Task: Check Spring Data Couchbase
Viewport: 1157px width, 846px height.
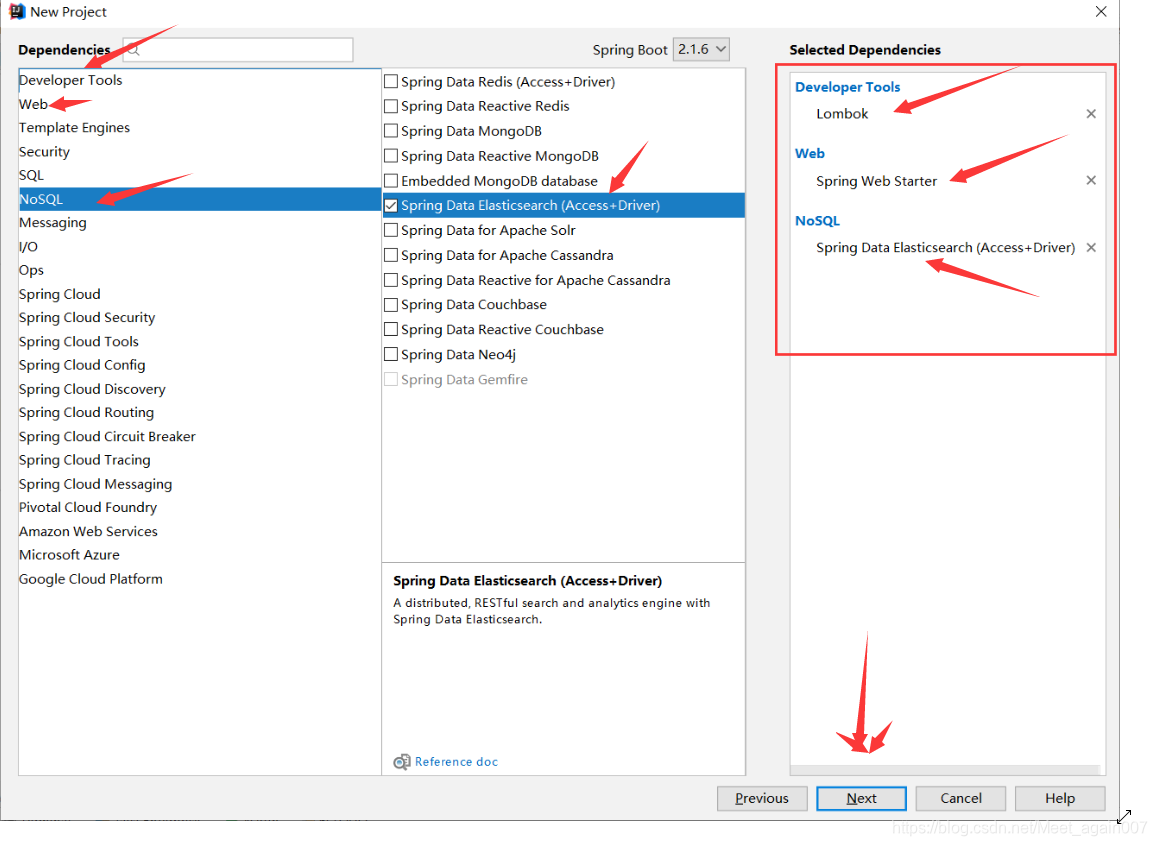Action: pos(391,305)
